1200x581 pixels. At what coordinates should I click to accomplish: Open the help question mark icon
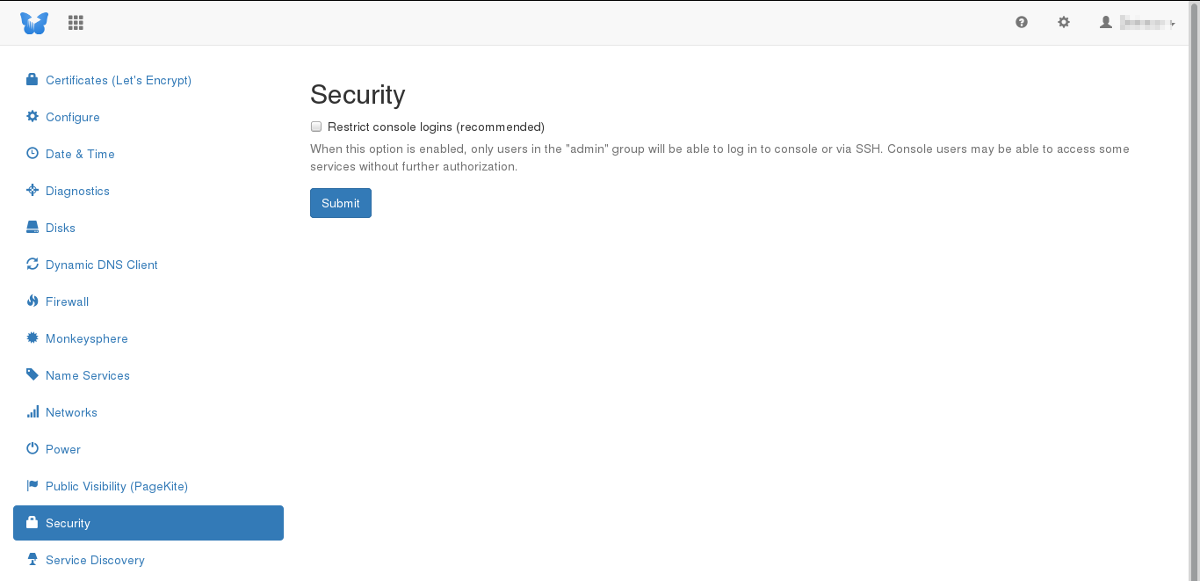click(x=1021, y=22)
